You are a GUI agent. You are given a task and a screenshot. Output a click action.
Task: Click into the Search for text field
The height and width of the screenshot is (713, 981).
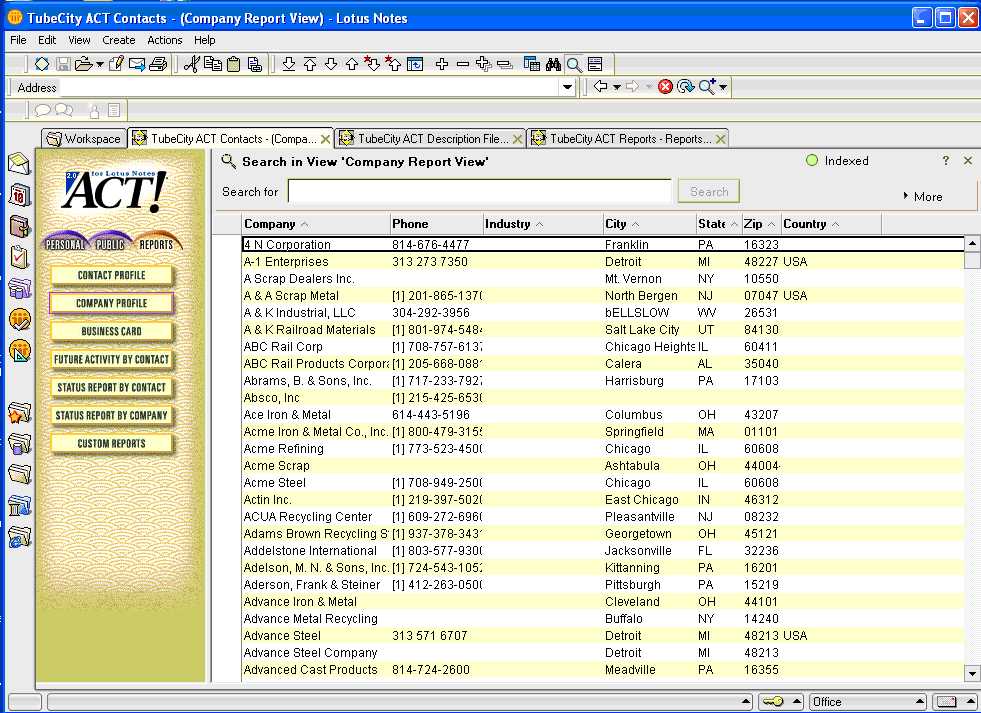click(x=479, y=191)
